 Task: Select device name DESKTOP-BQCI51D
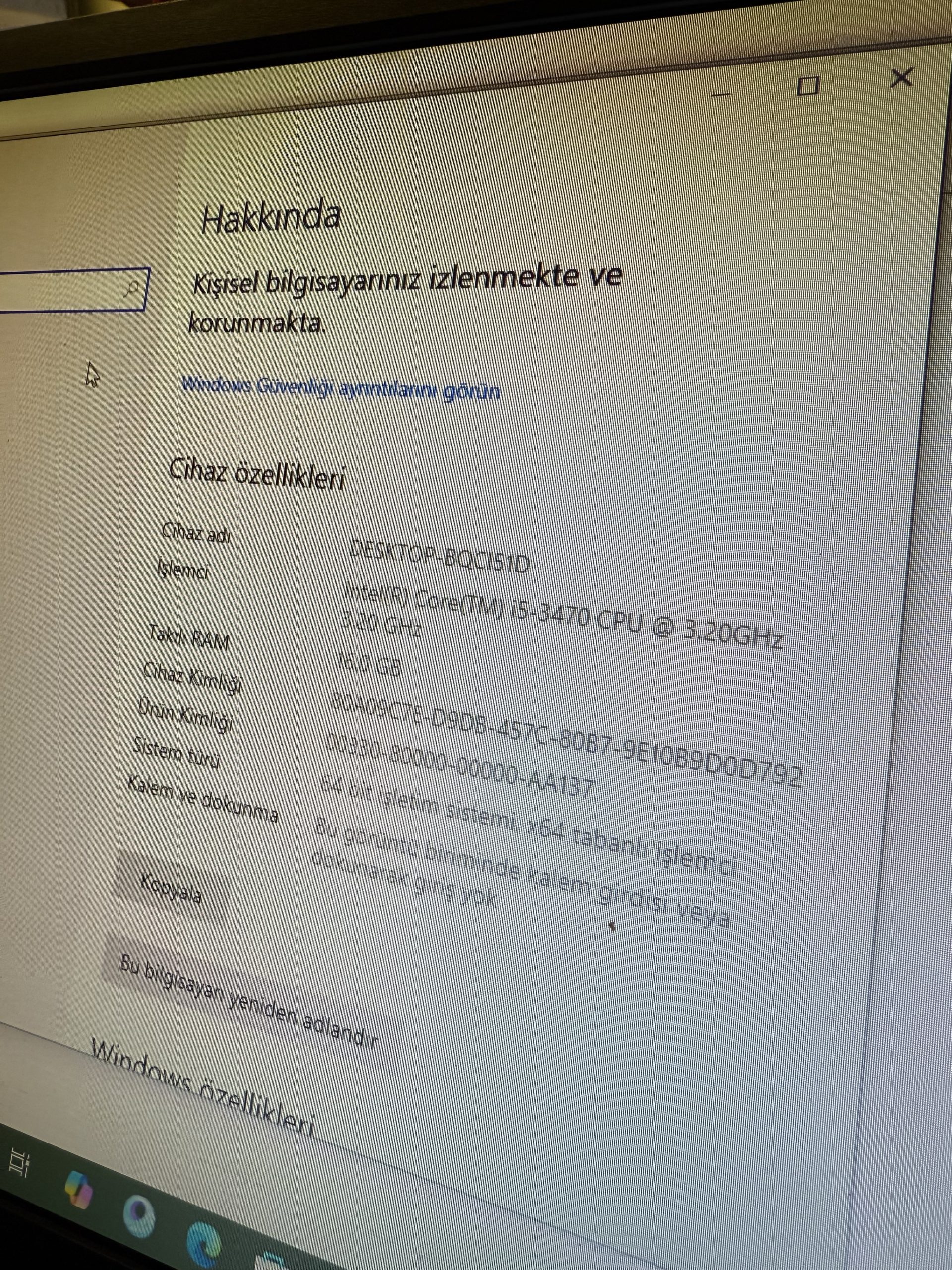point(439,556)
